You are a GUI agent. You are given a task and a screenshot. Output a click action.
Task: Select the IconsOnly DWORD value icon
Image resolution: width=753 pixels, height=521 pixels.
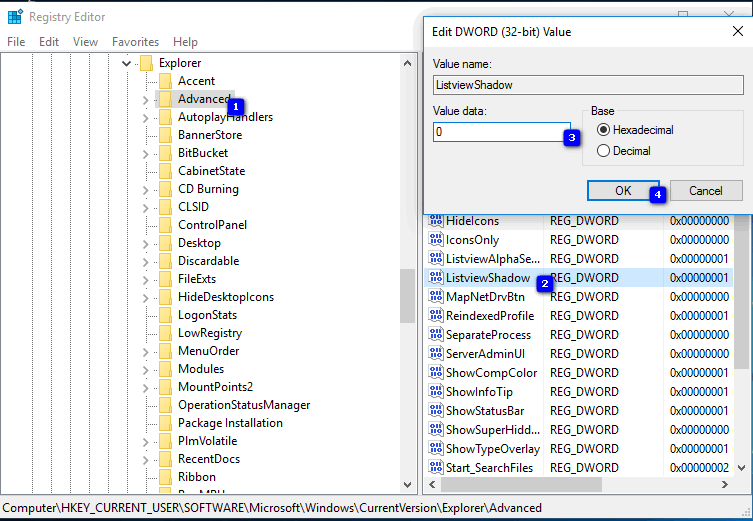(x=436, y=239)
